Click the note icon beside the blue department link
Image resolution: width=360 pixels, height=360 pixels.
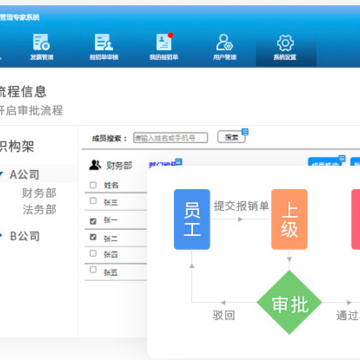click(x=179, y=162)
